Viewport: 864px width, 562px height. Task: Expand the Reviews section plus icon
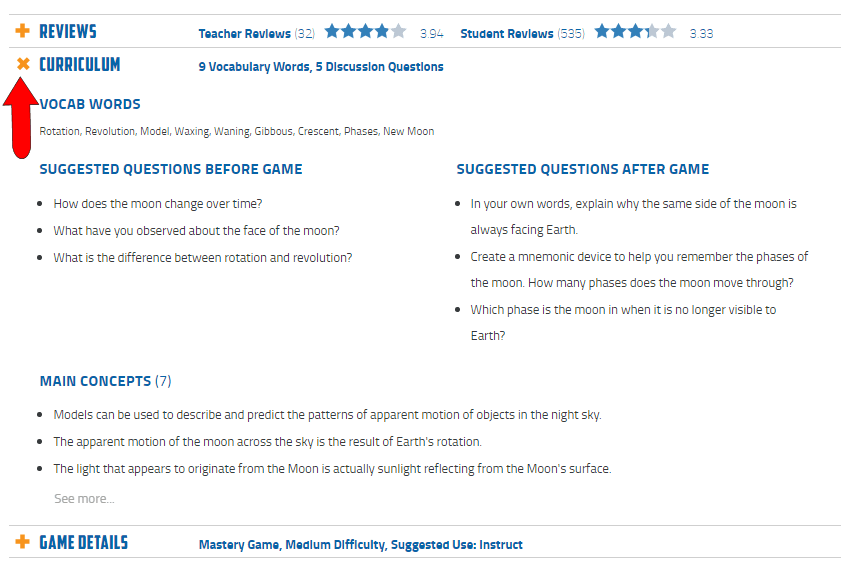(22, 32)
